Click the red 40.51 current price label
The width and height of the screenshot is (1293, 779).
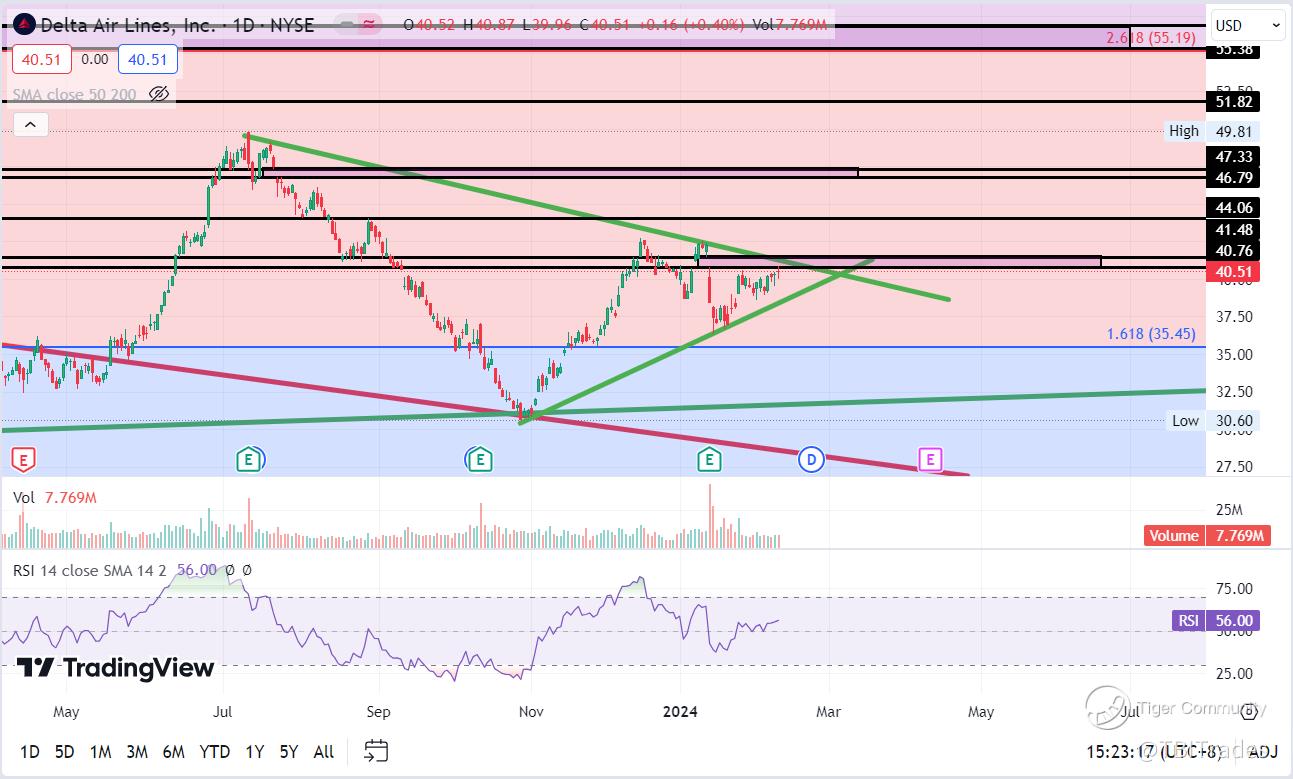1231,272
